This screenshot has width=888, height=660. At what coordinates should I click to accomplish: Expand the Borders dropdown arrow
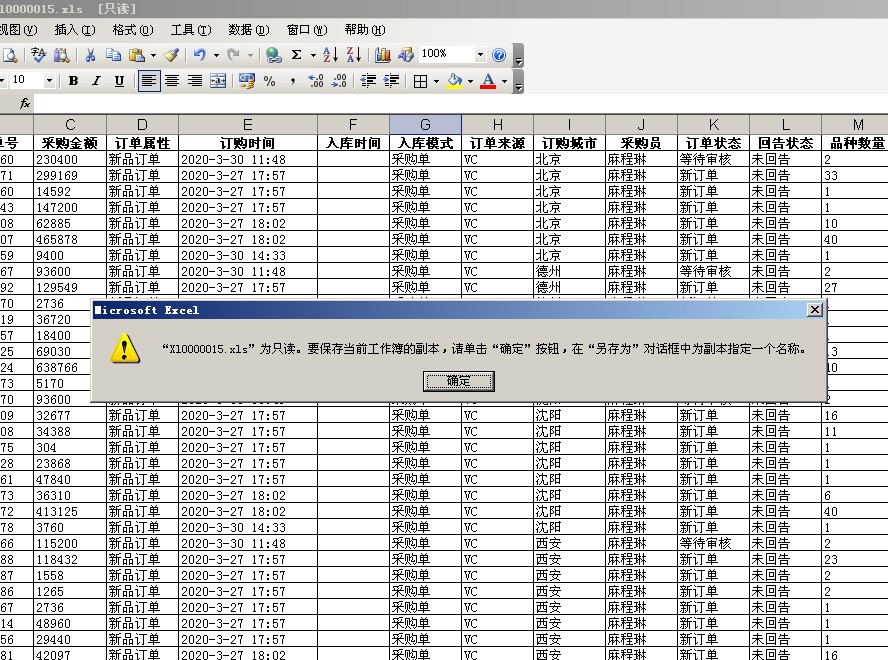point(438,80)
